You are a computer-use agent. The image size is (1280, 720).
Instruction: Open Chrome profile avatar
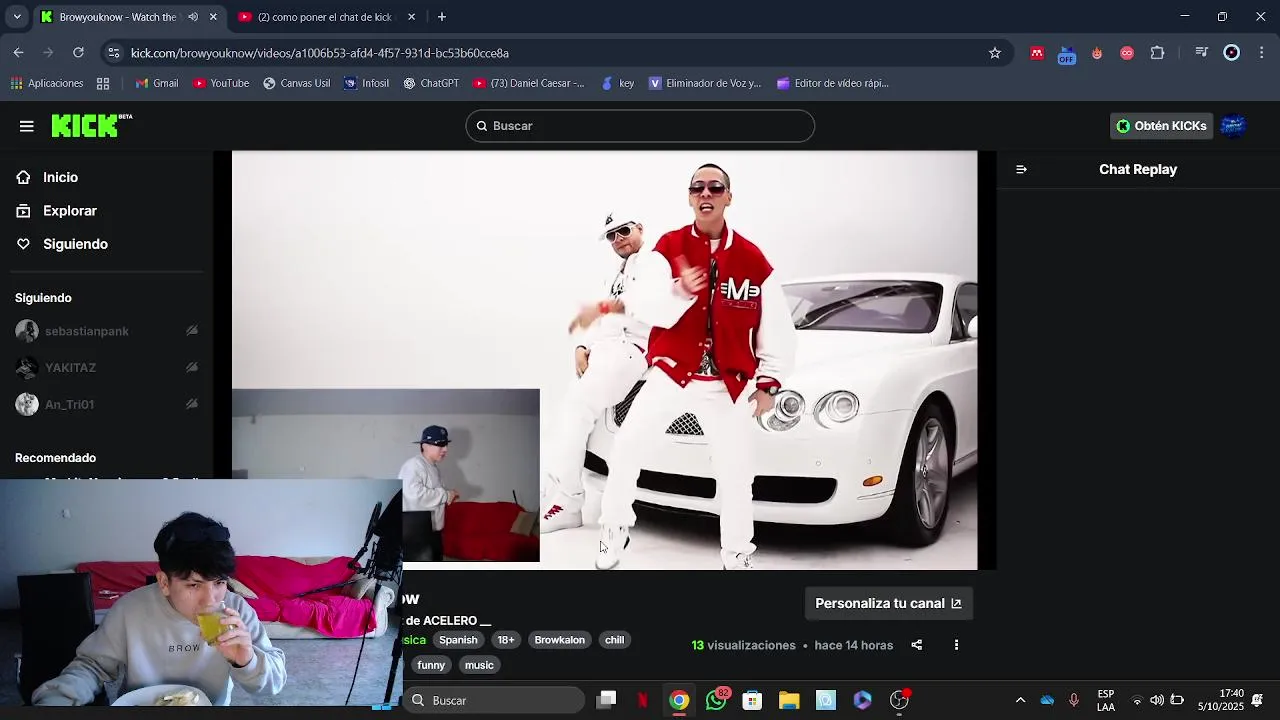click(1232, 53)
